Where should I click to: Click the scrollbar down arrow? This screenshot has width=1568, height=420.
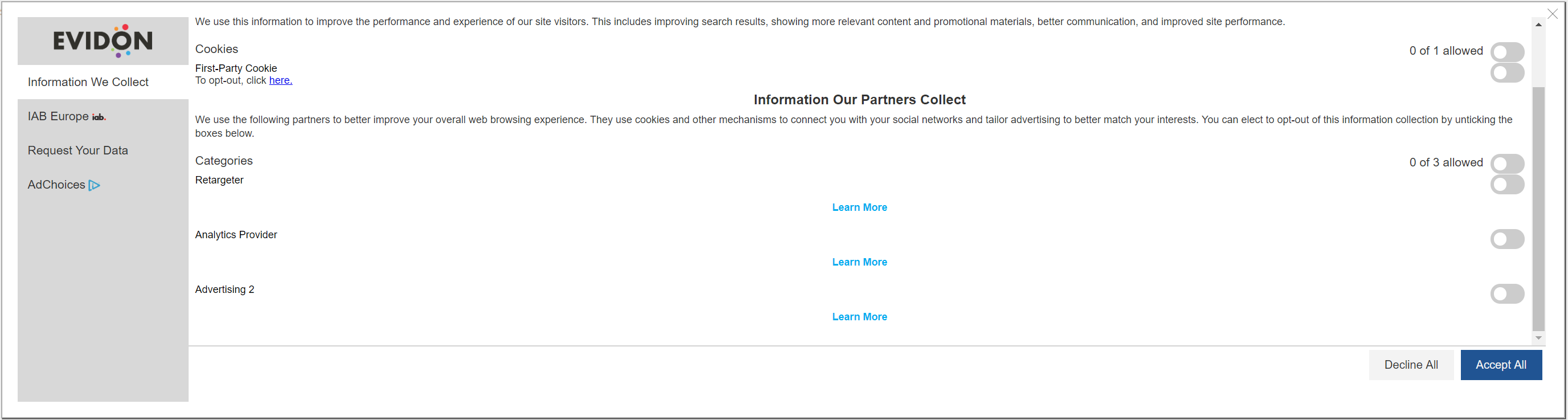1538,338
